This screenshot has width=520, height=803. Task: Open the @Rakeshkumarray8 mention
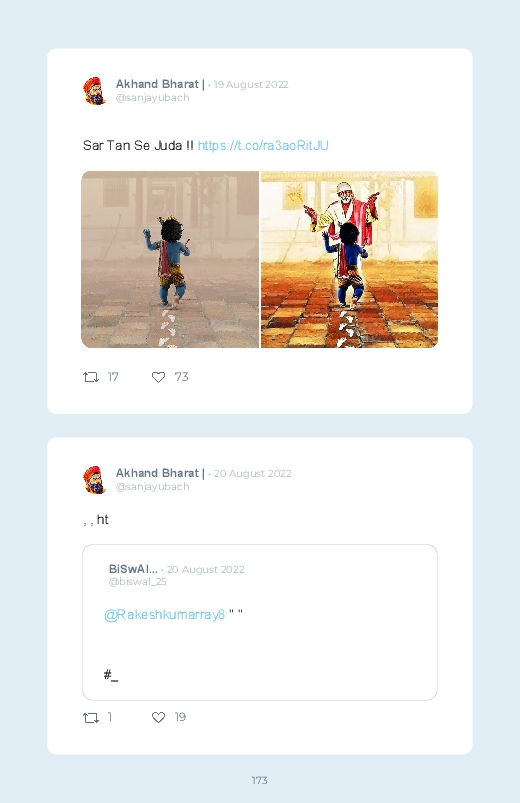[x=164, y=615]
